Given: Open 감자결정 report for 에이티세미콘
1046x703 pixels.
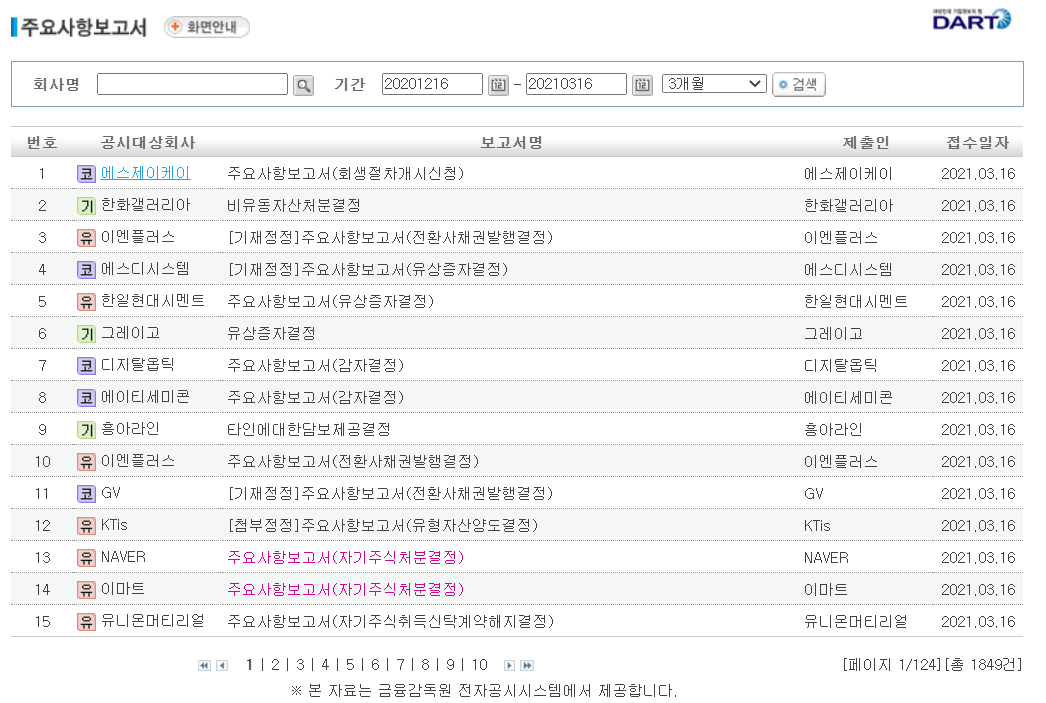Looking at the screenshot, I should [316, 398].
